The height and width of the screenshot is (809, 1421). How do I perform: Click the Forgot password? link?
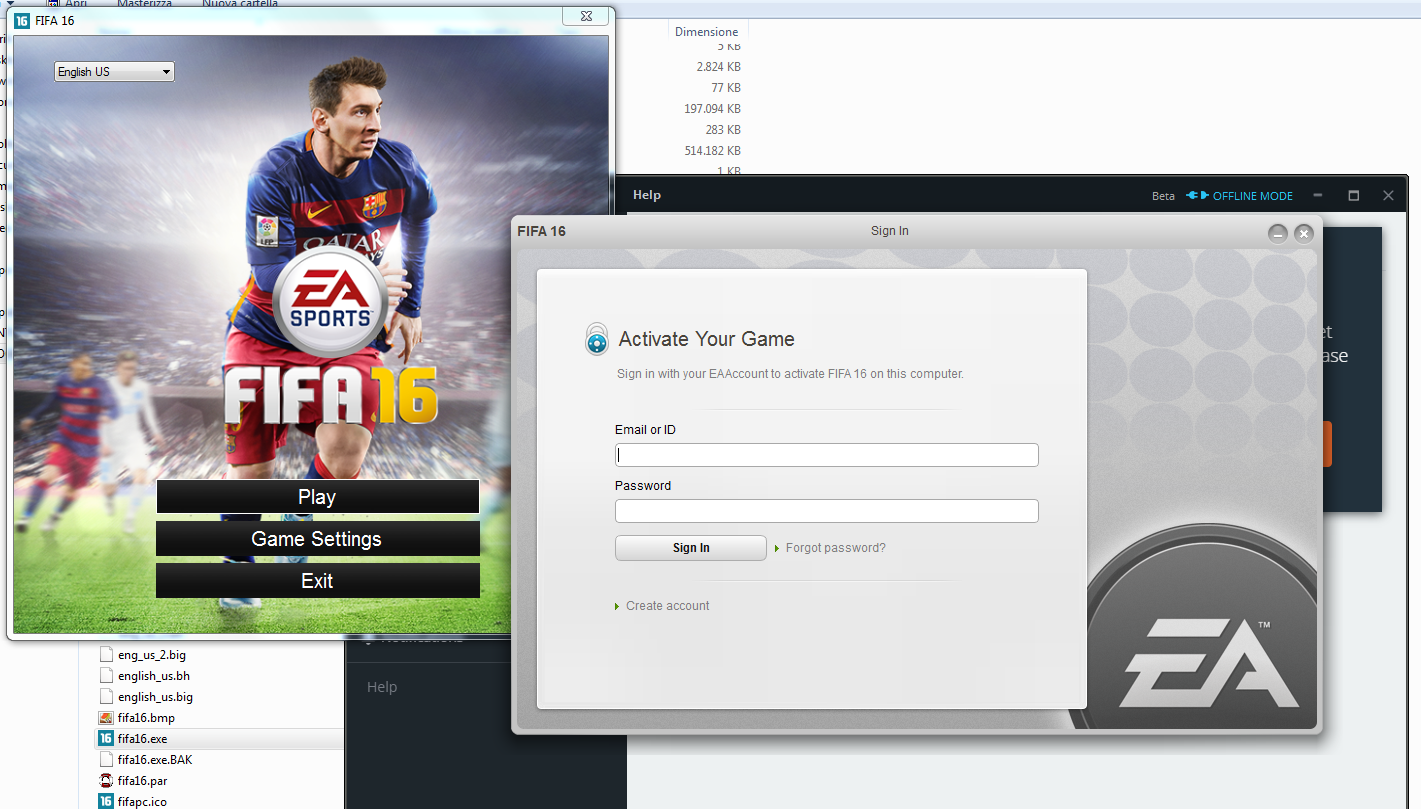[835, 548]
